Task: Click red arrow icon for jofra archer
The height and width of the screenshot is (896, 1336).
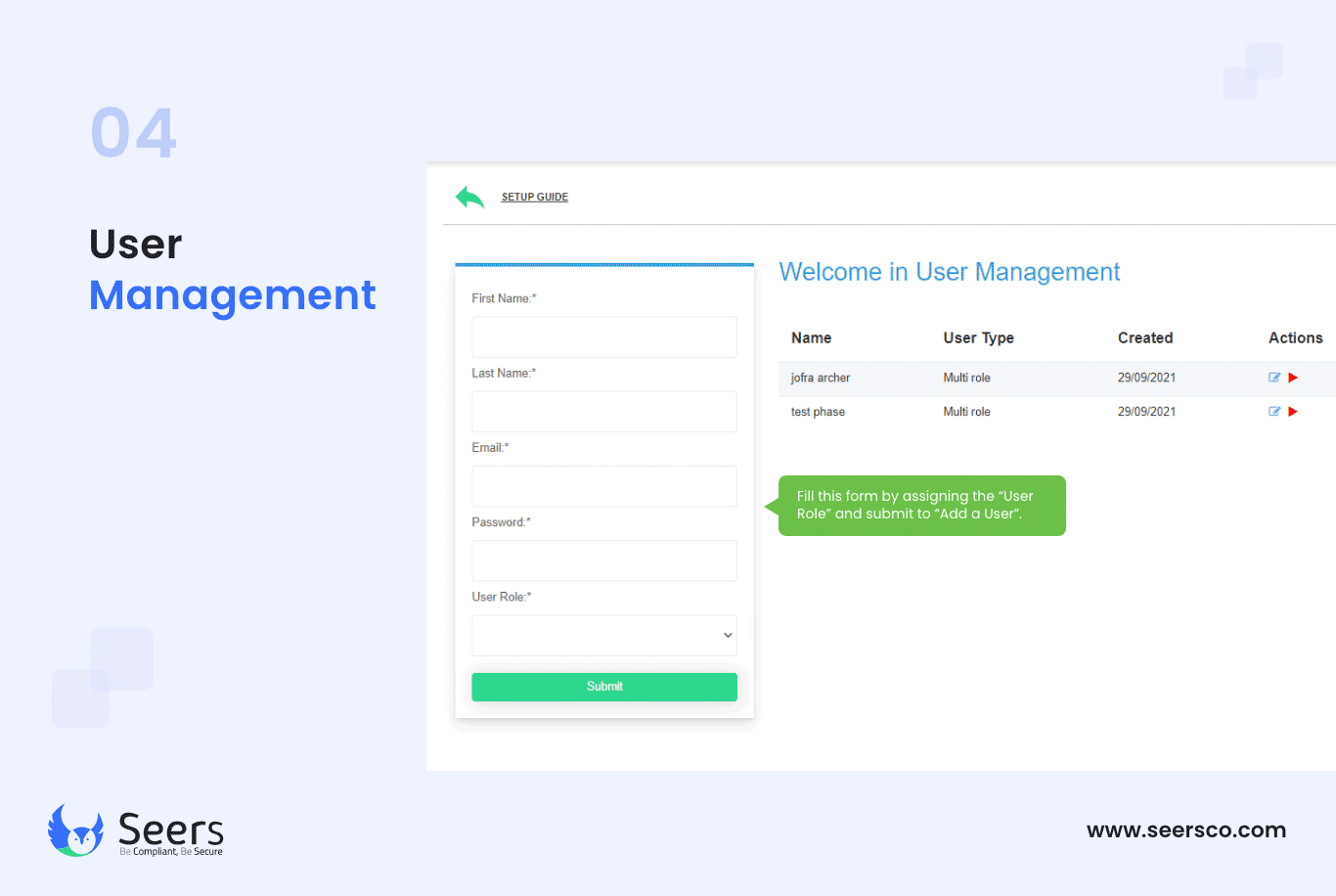Action: [x=1293, y=378]
